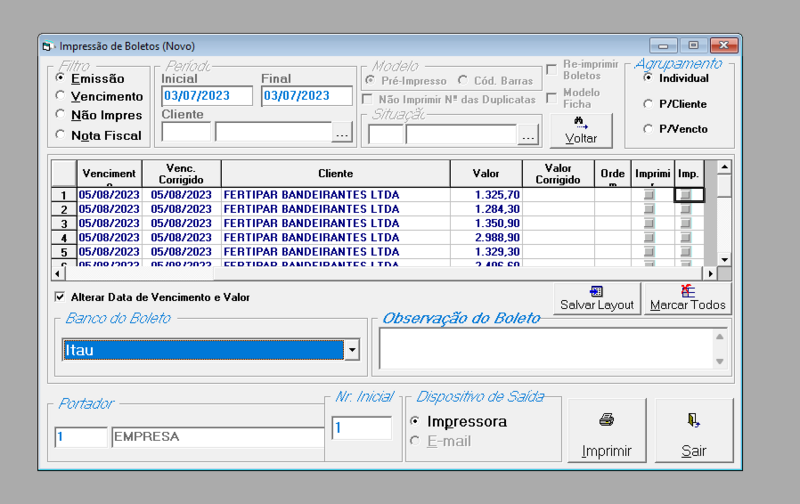
Task: Toggle Re-imprimir Boletos checkbox
Action: pyautogui.click(x=552, y=69)
